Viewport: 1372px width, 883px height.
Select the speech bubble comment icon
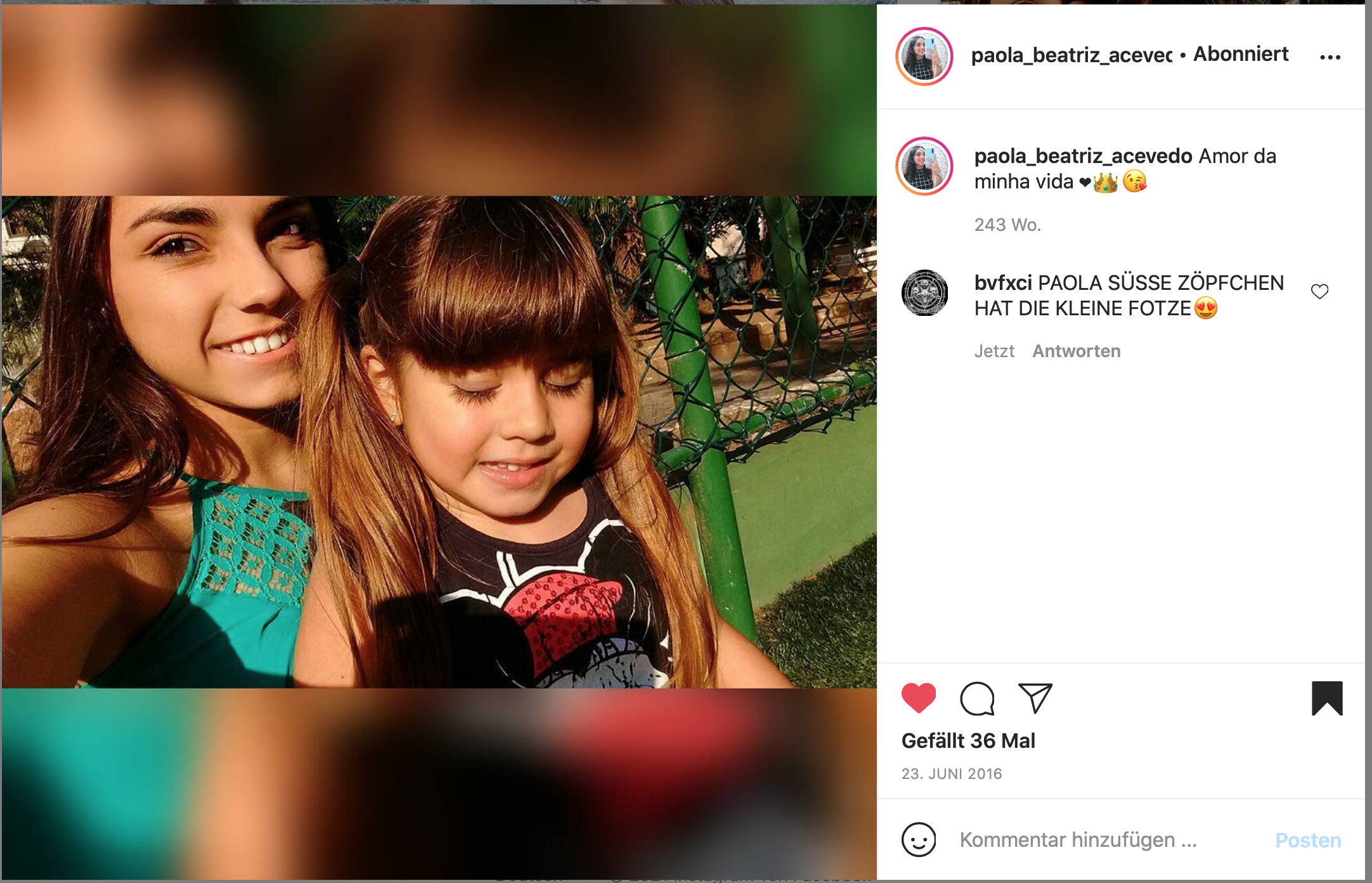(x=977, y=698)
